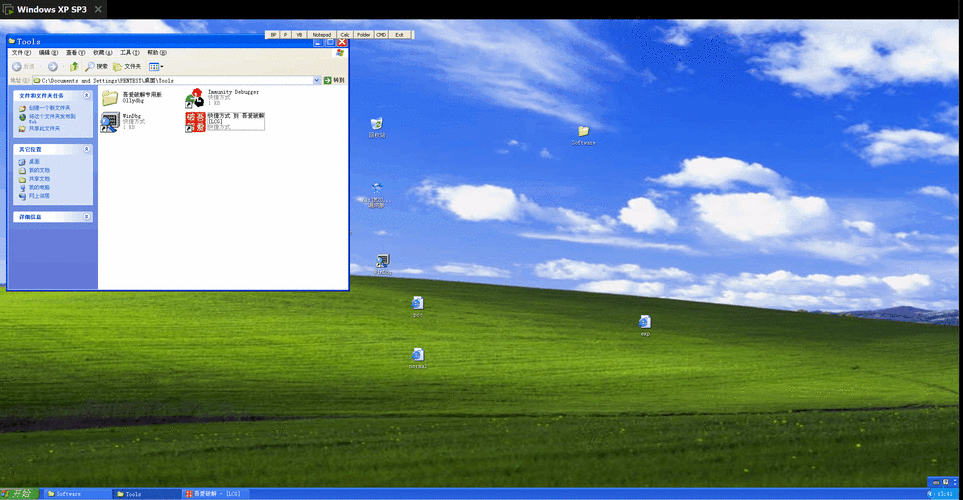Select the WinDbg shortcut in Tools window
Screen dimensions: 963x500
pos(110,122)
